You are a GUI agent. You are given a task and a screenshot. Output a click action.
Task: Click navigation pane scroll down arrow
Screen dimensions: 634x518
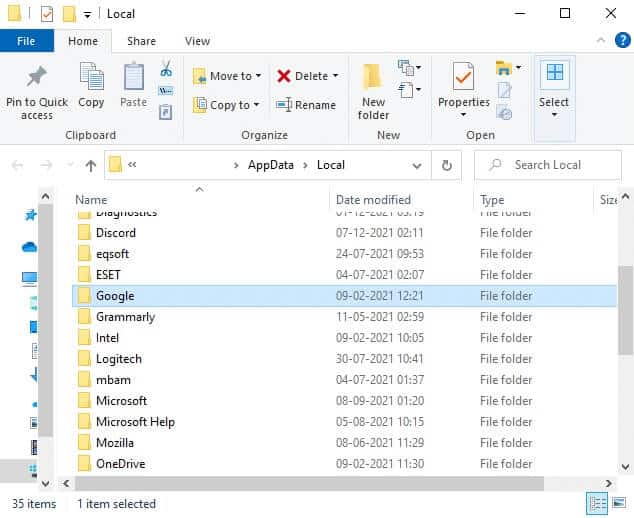coord(45,484)
